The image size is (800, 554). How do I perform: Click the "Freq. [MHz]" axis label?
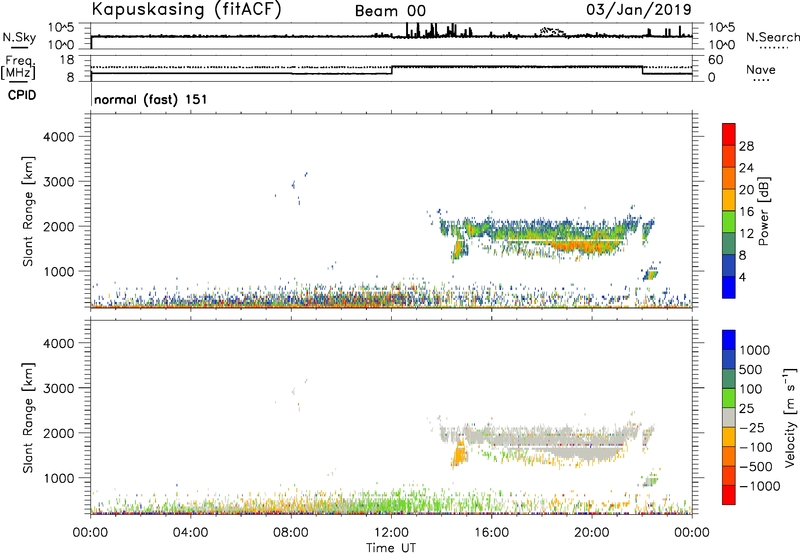click(x=19, y=68)
